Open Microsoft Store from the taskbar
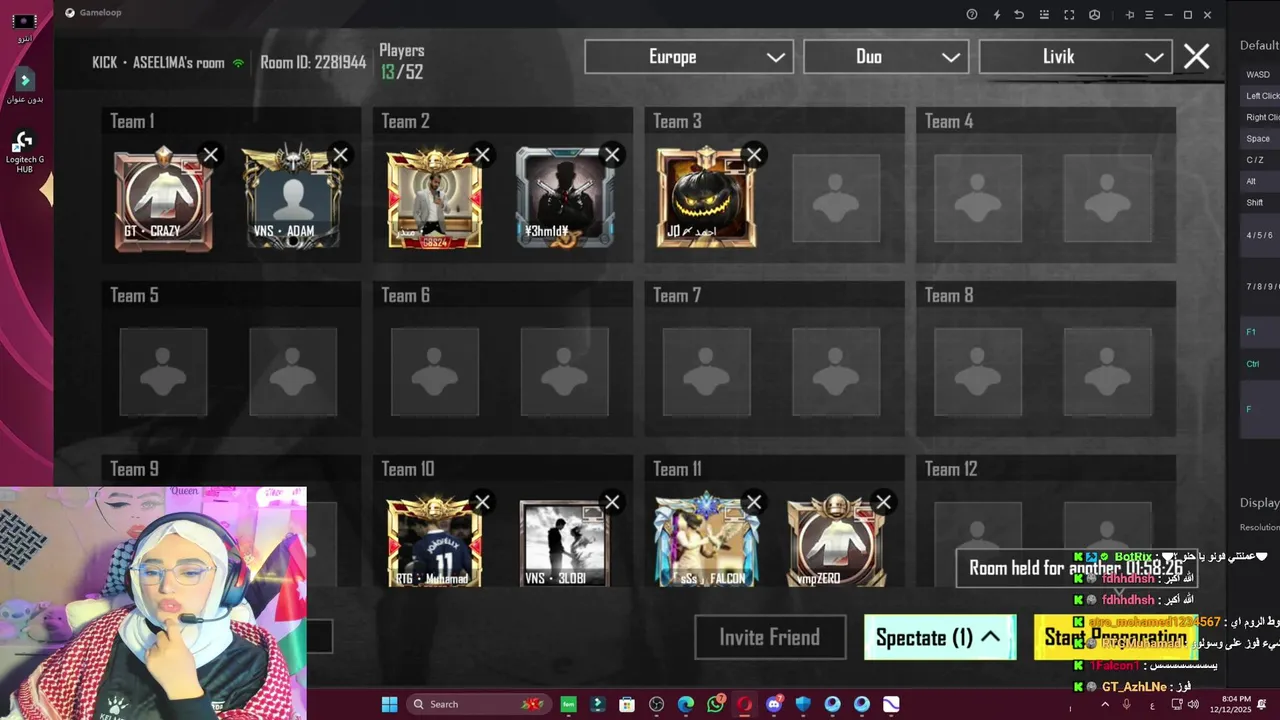 pyautogui.click(x=627, y=704)
